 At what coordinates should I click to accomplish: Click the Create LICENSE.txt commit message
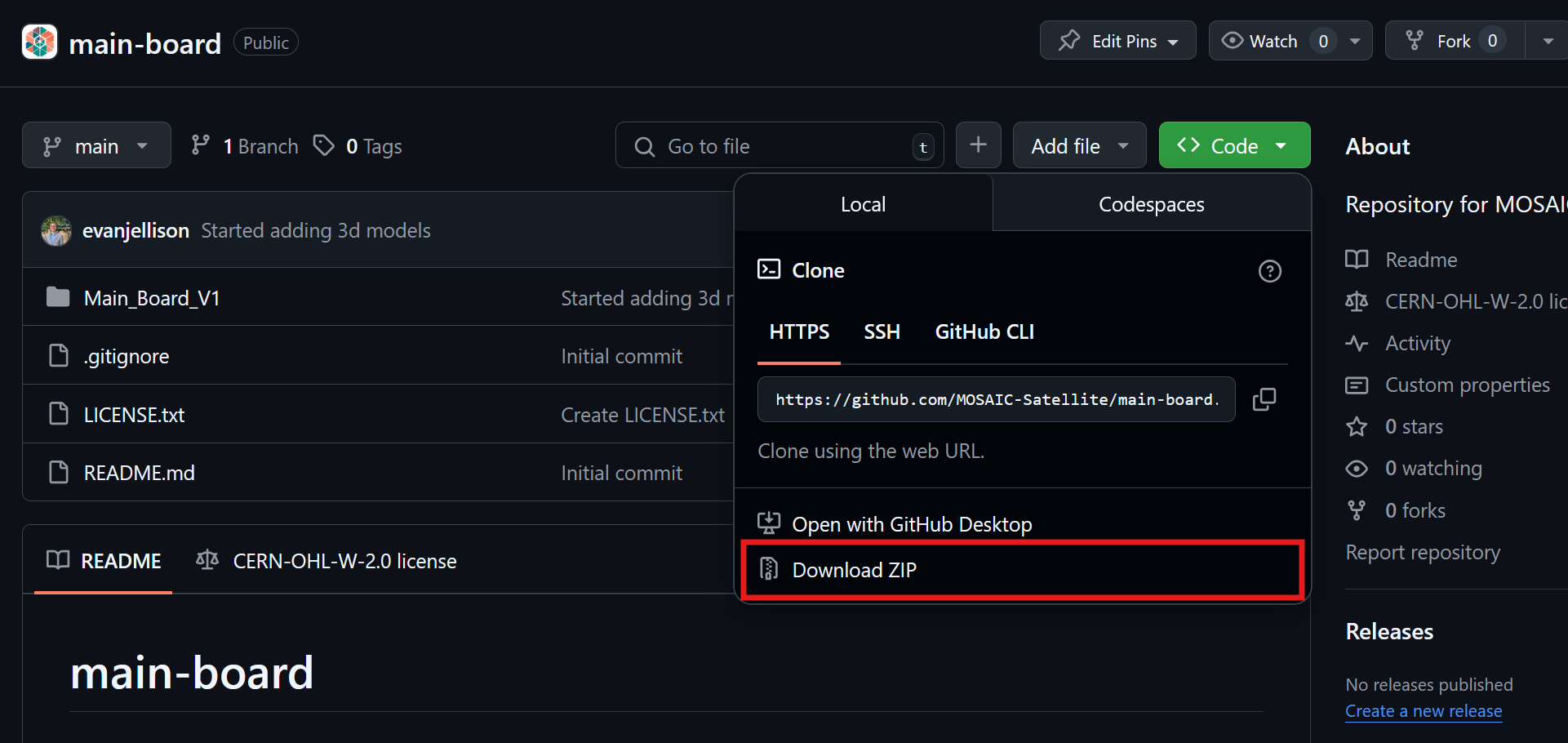(642, 415)
